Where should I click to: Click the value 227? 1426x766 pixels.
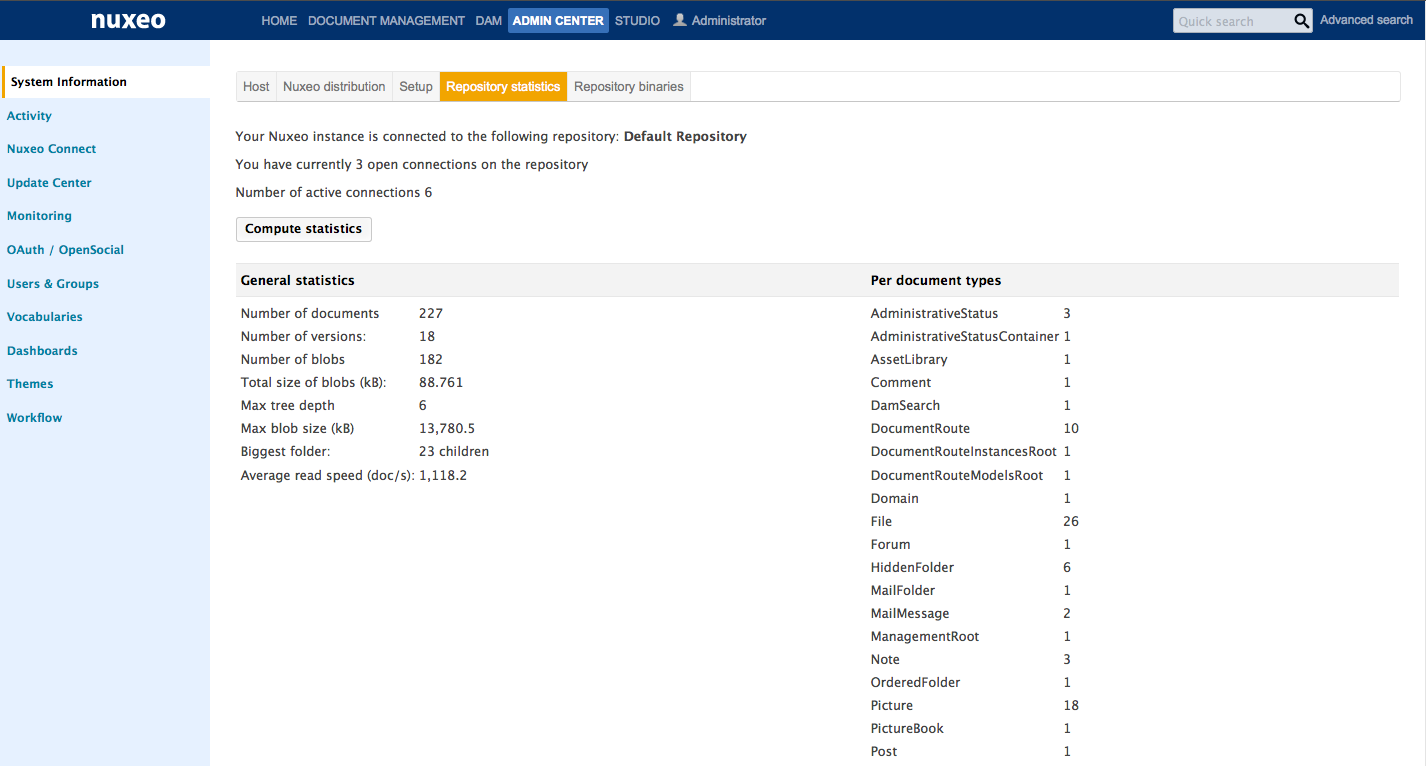431,313
